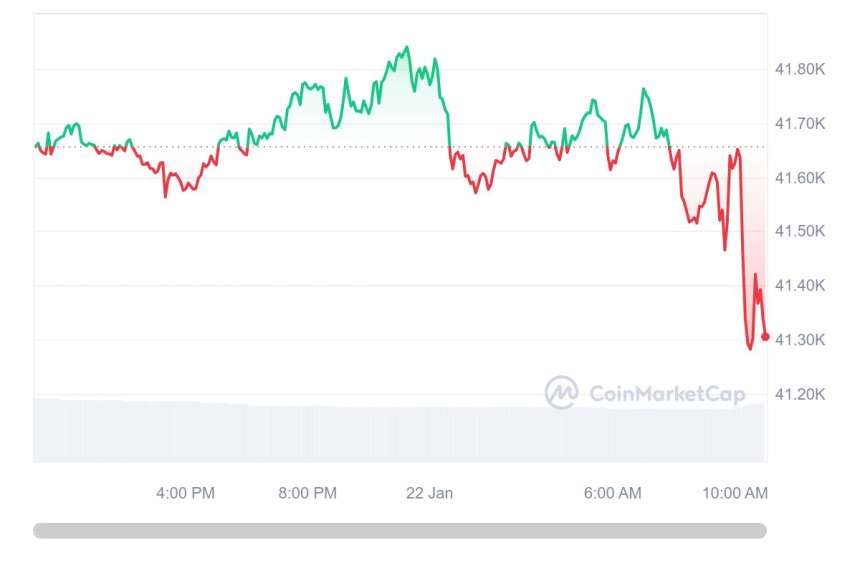The width and height of the screenshot is (860, 573).
Task: Click the 41.80K price axis label
Action: 799,69
